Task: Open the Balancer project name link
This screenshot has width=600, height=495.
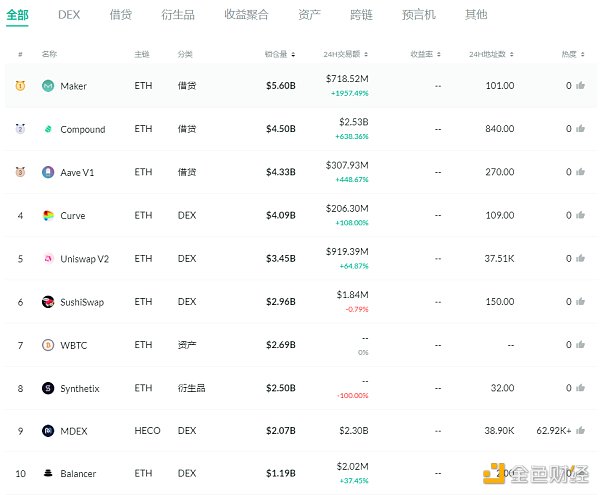Action: (x=79, y=474)
